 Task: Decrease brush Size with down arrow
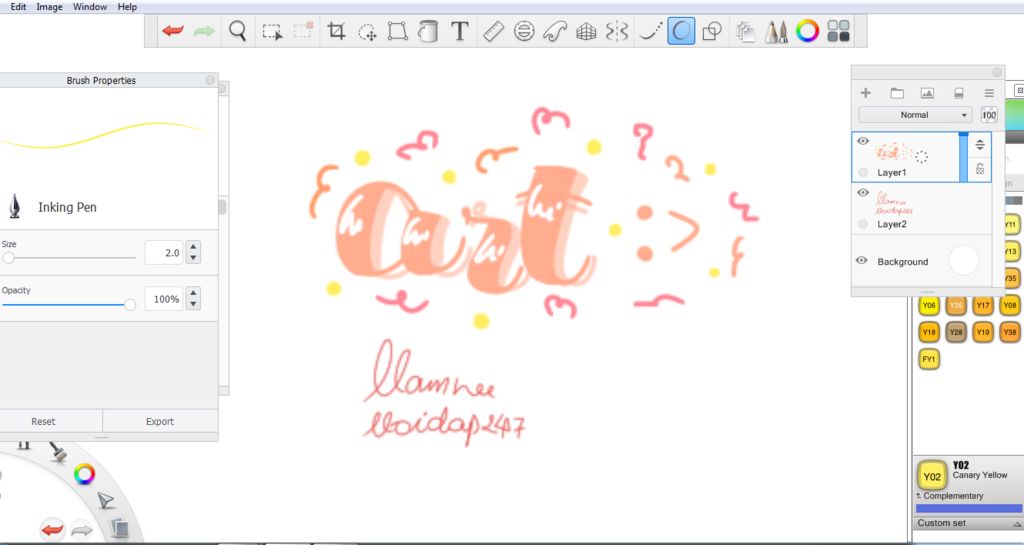click(x=193, y=258)
